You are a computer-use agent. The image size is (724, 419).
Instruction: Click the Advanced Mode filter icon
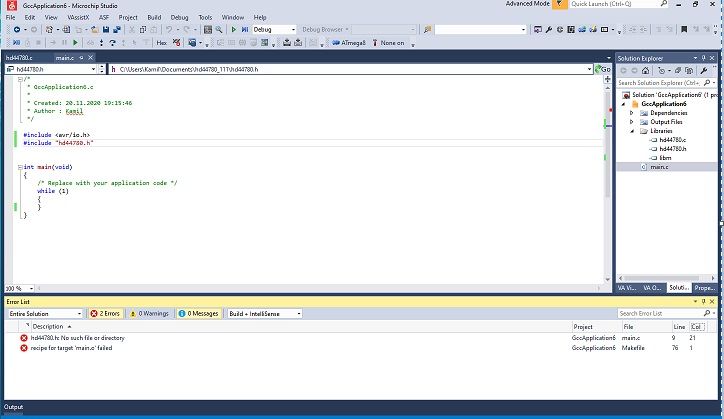559,4
